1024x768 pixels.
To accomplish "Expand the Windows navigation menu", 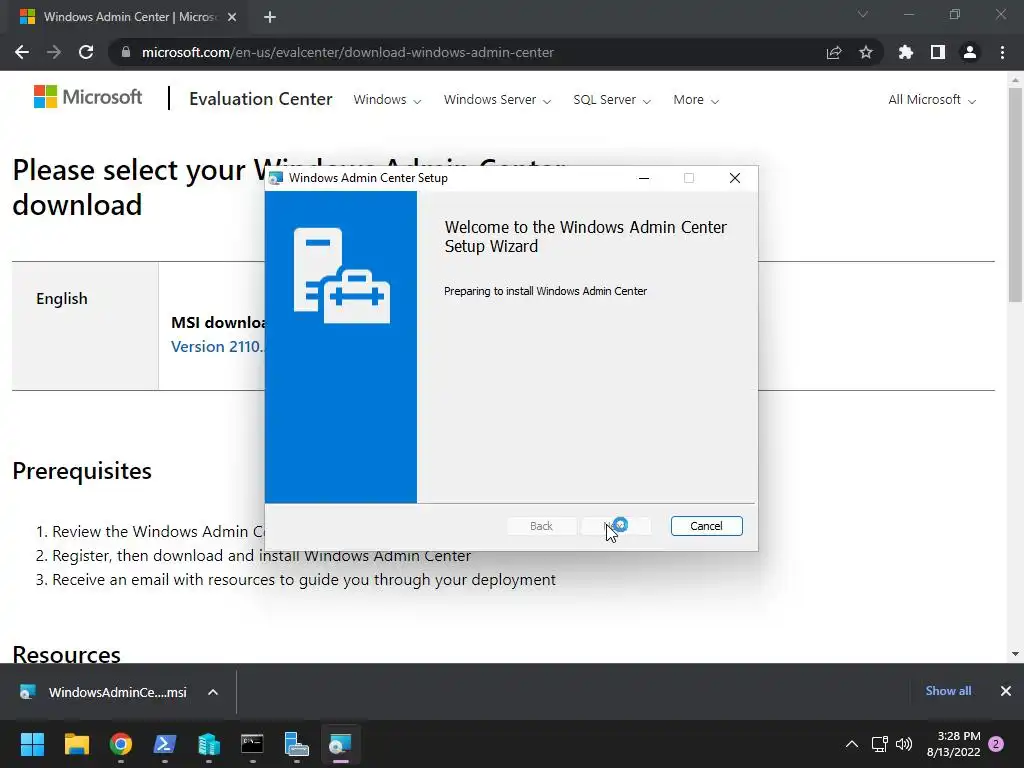I will pyautogui.click(x=387, y=100).
